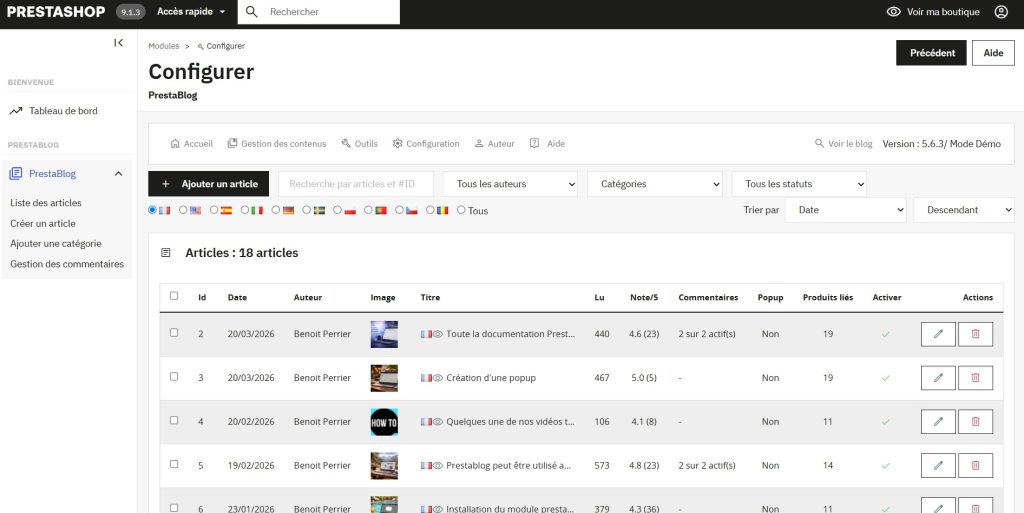This screenshot has height=513, width=1024.
Task: Select the Italian flag language radio
Action: coord(245,210)
